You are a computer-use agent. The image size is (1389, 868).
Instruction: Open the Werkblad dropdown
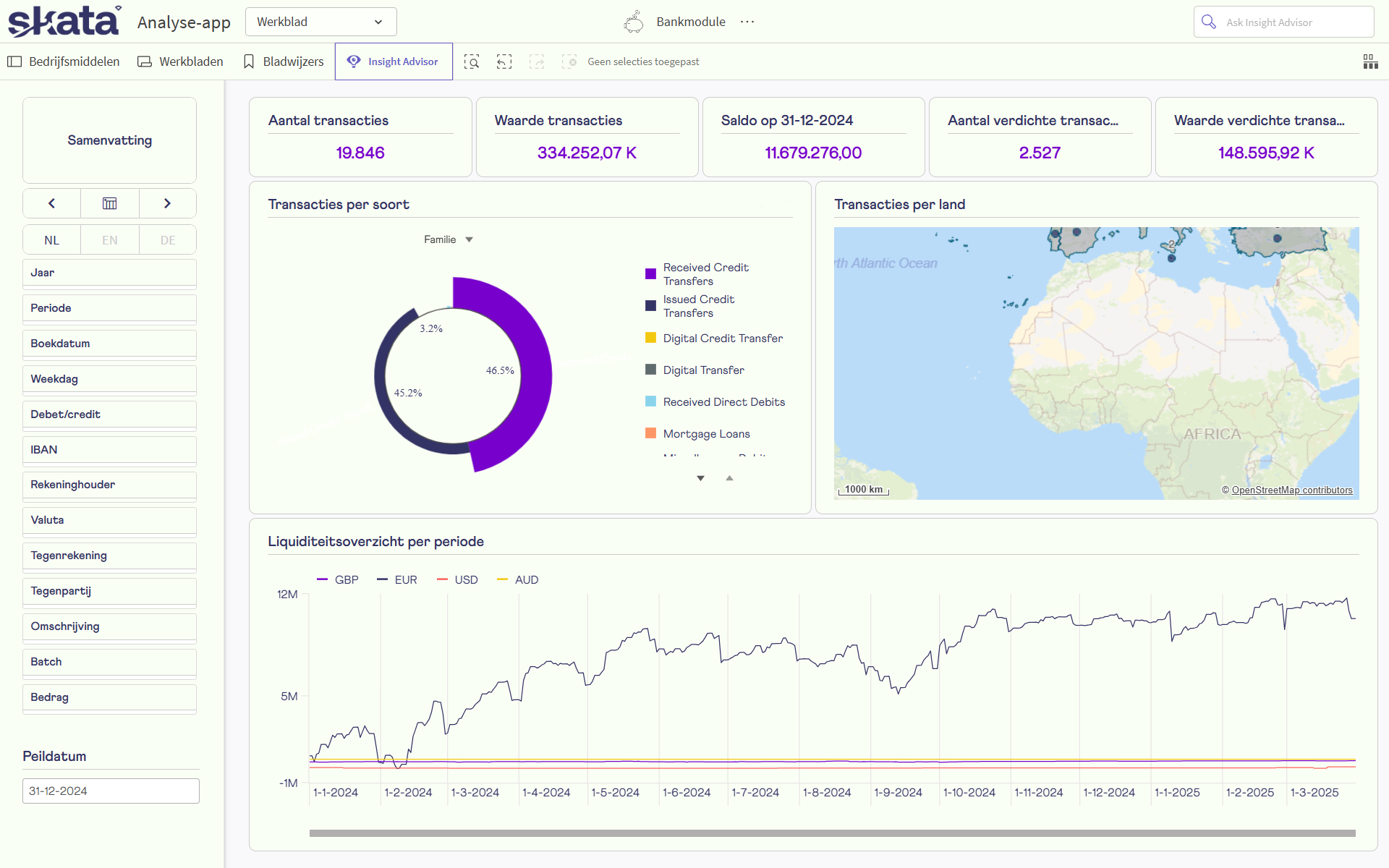point(320,22)
